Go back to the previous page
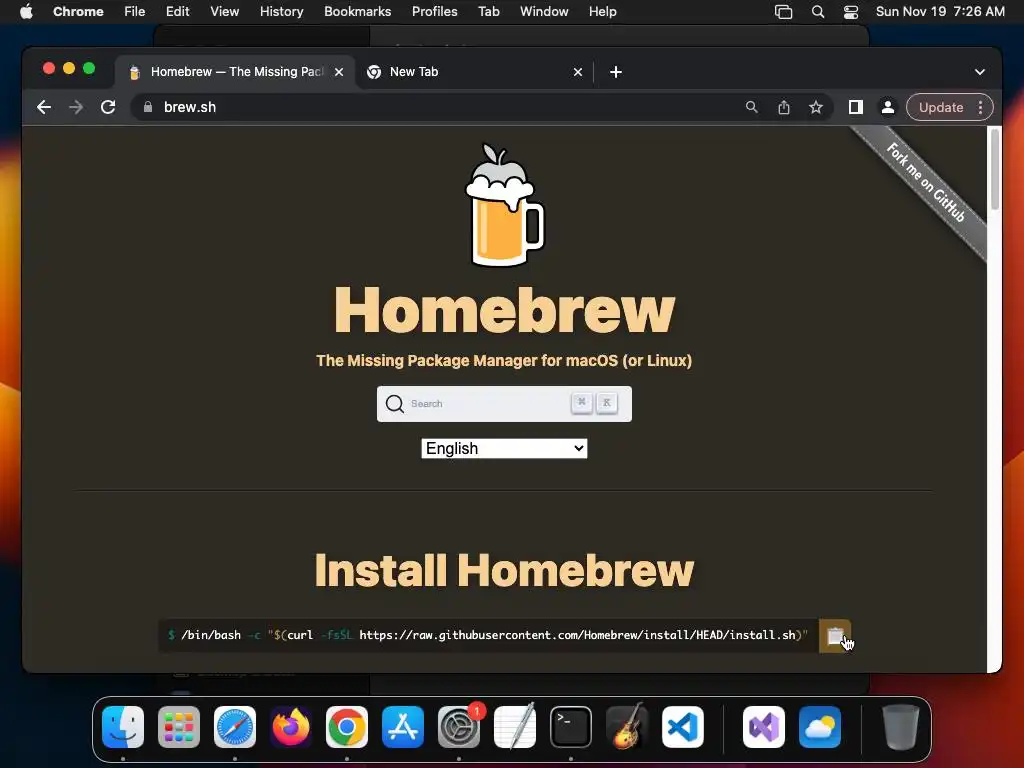Viewport: 1024px width, 768px height. point(44,107)
